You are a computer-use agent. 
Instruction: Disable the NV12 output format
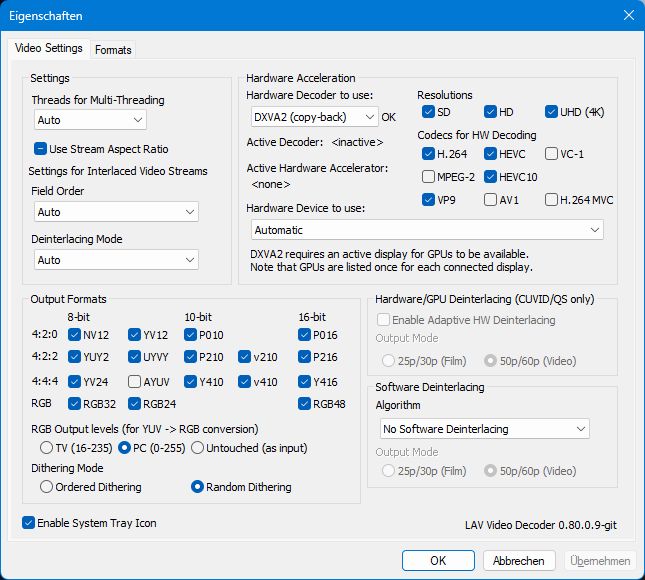point(75,335)
